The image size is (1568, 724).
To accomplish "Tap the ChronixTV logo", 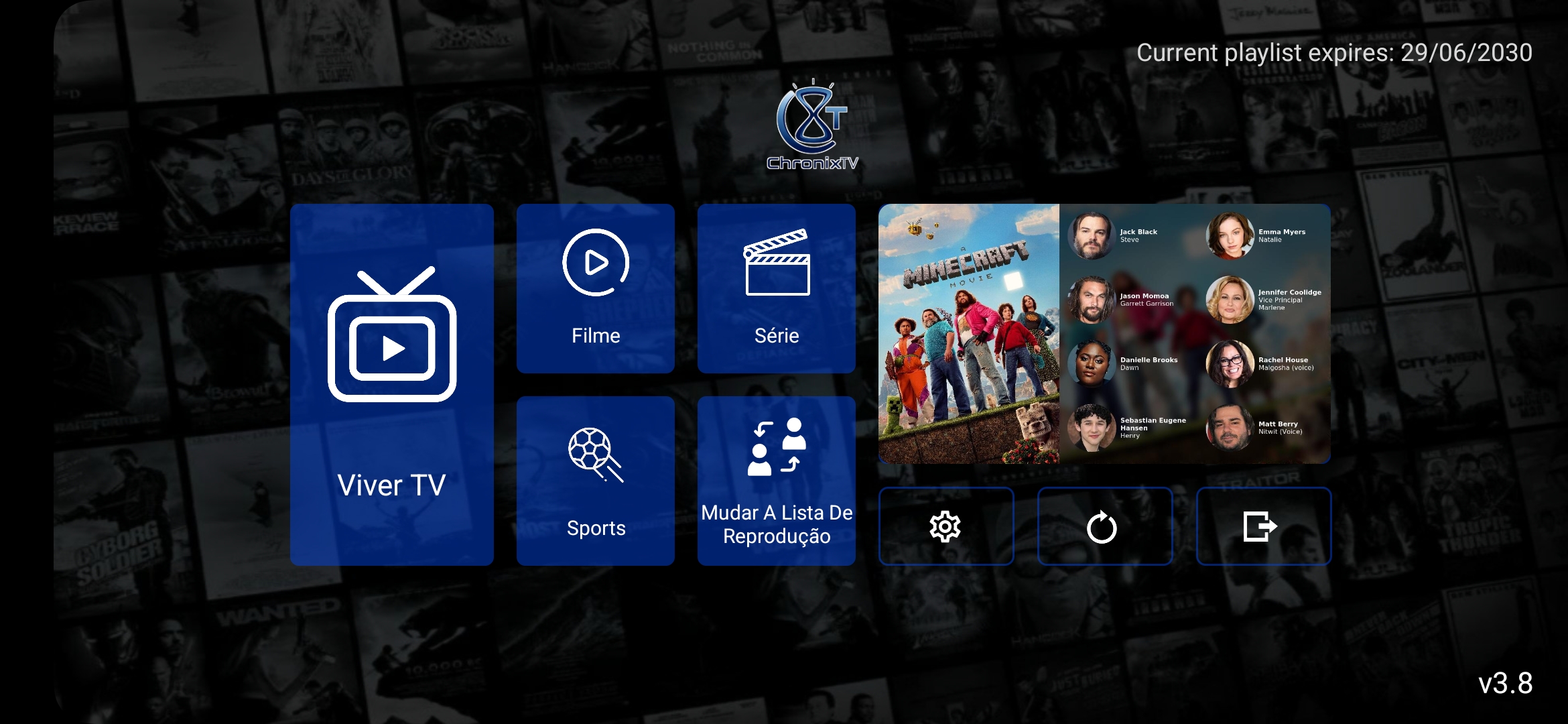I will pos(812,127).
